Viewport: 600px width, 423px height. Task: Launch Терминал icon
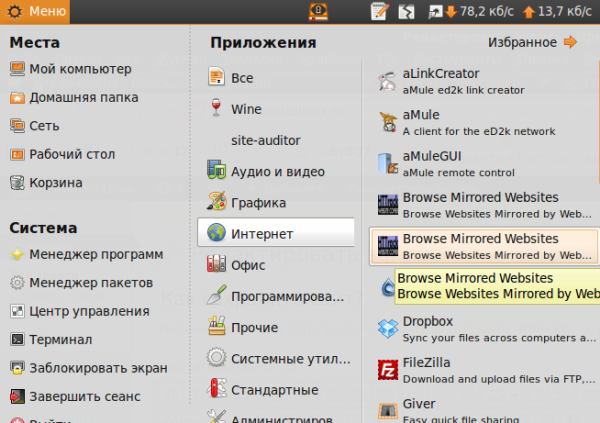pyautogui.click(x=17, y=340)
